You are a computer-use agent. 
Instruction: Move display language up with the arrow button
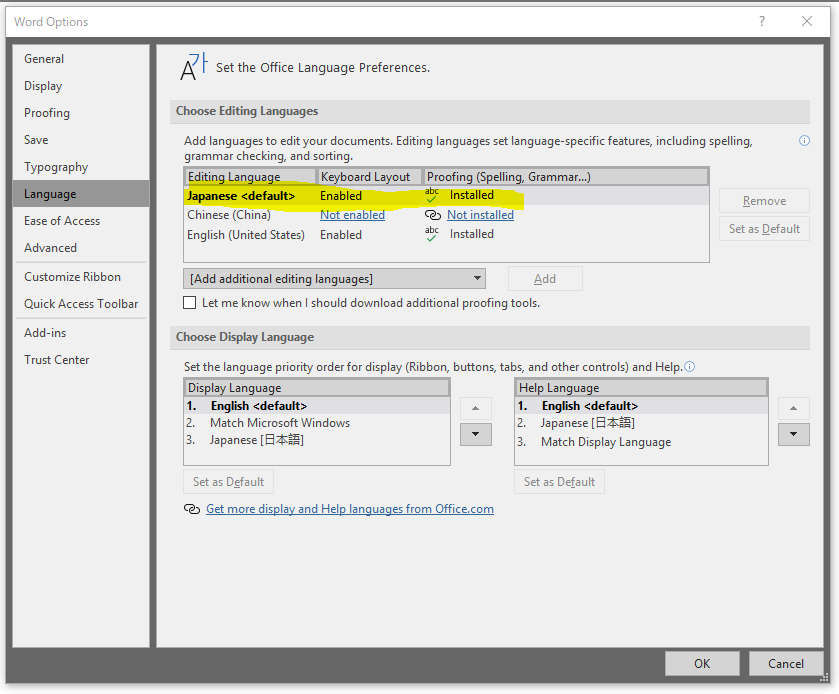tap(476, 408)
